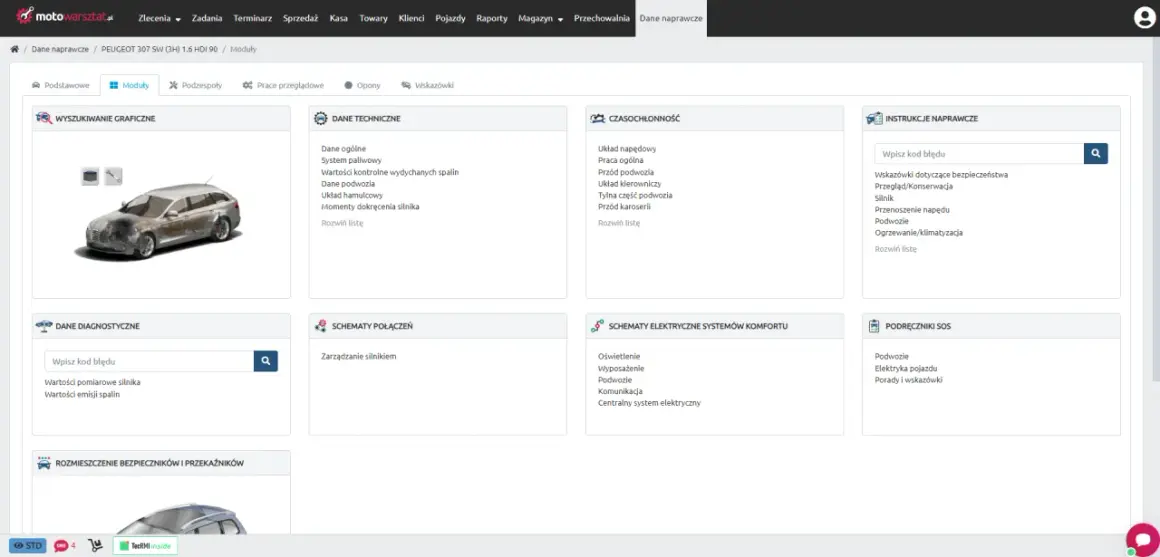This screenshot has height=557, width=1160.
Task: Open the Pojazdy menu
Action: (x=451, y=18)
